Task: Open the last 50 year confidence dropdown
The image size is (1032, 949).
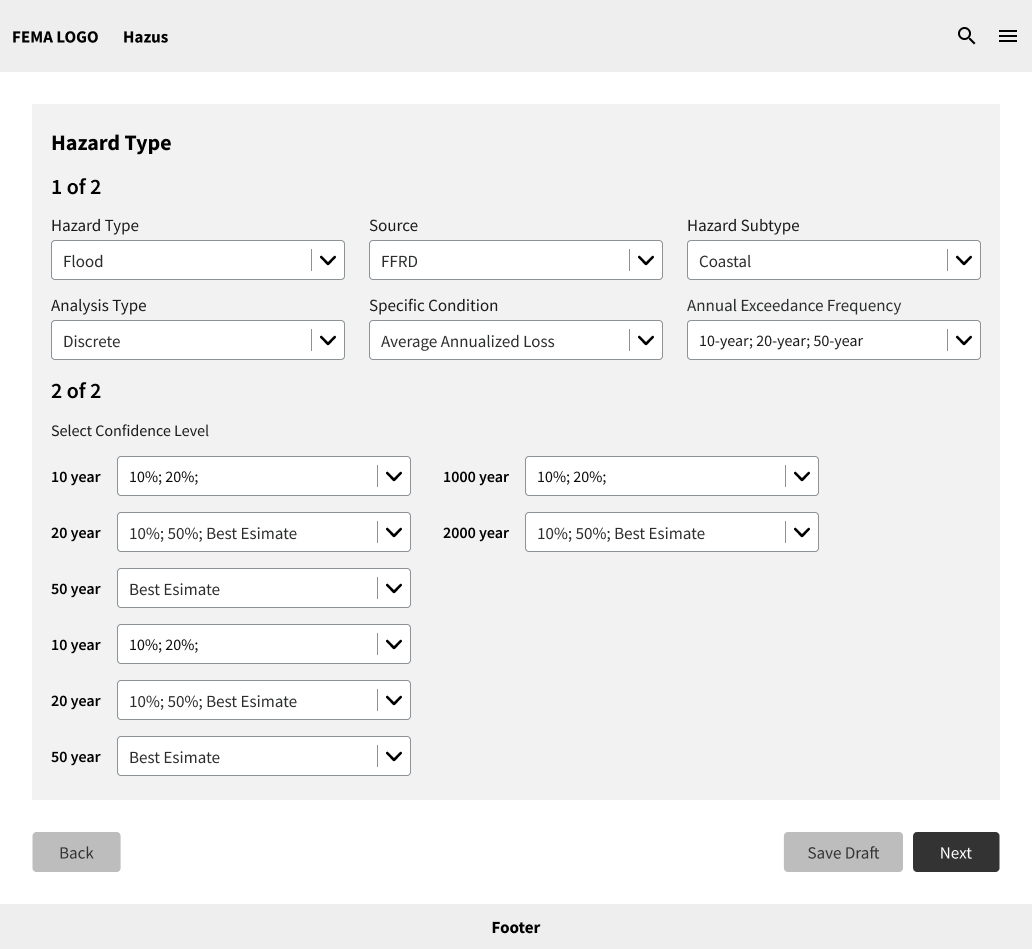Action: pyautogui.click(x=264, y=757)
